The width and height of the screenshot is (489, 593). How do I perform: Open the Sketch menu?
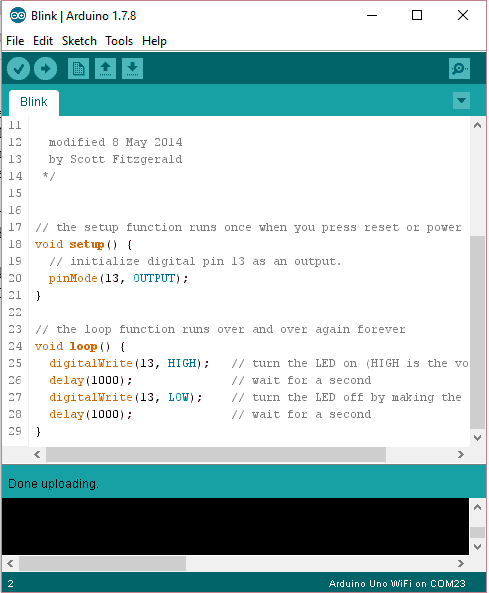(79, 41)
